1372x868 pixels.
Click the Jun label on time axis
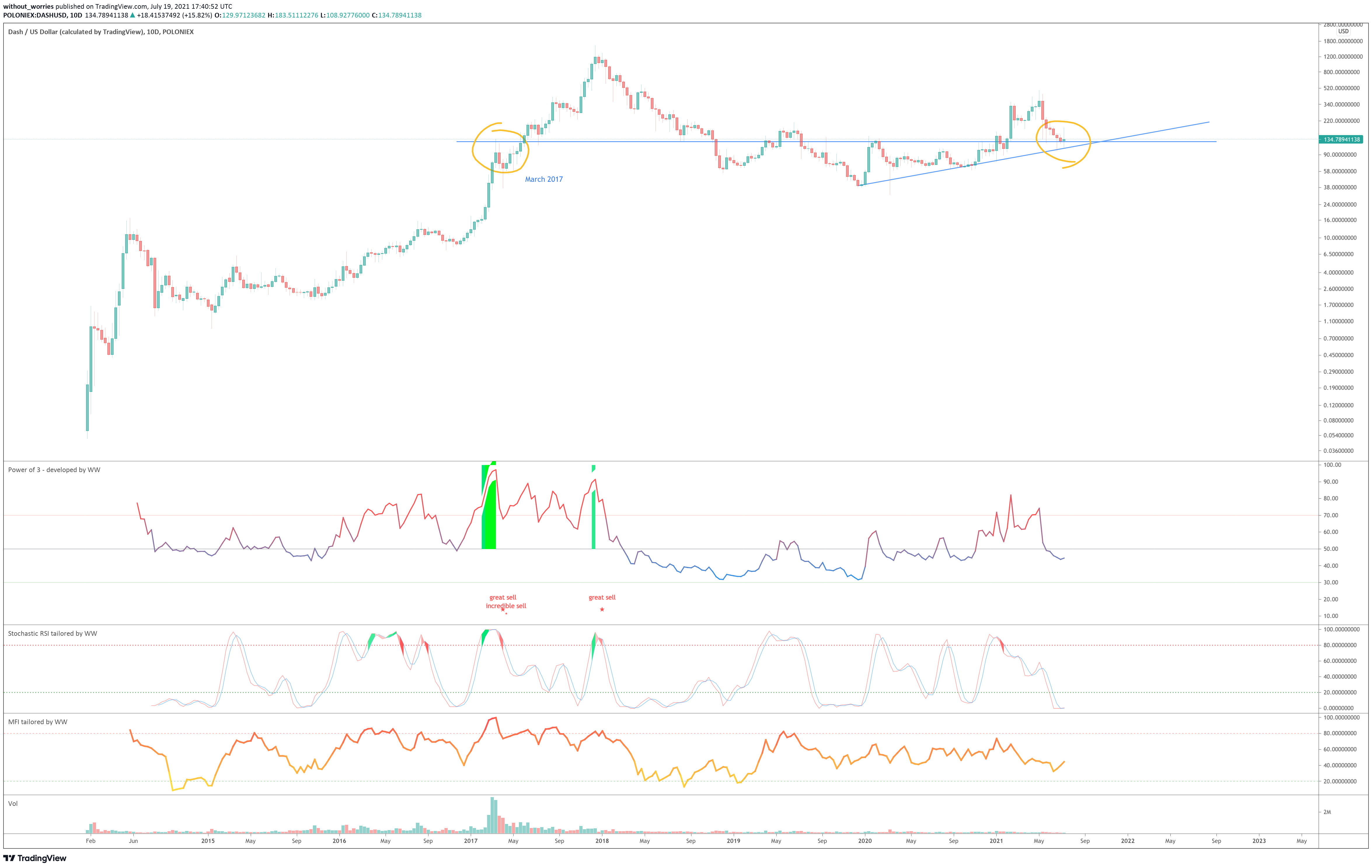point(133,841)
